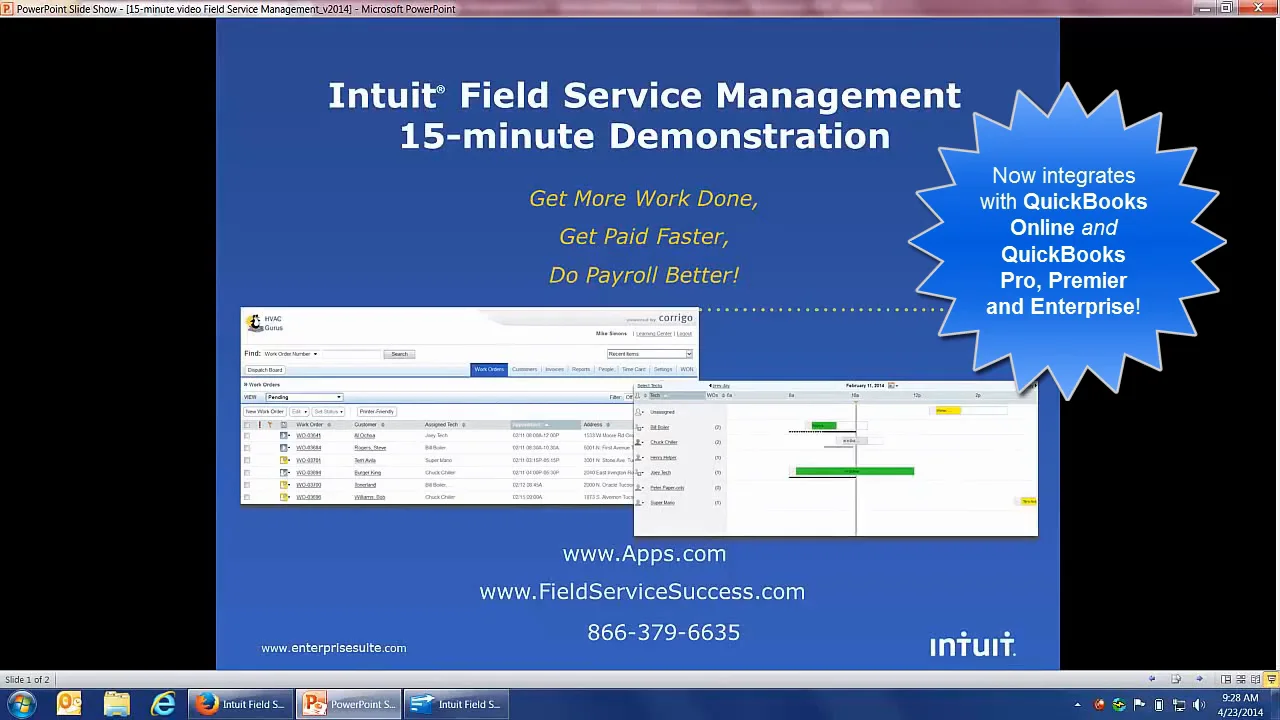Screen dimensions: 1280x720
Task: Launch Outlook from the taskbar
Action: 69,704
